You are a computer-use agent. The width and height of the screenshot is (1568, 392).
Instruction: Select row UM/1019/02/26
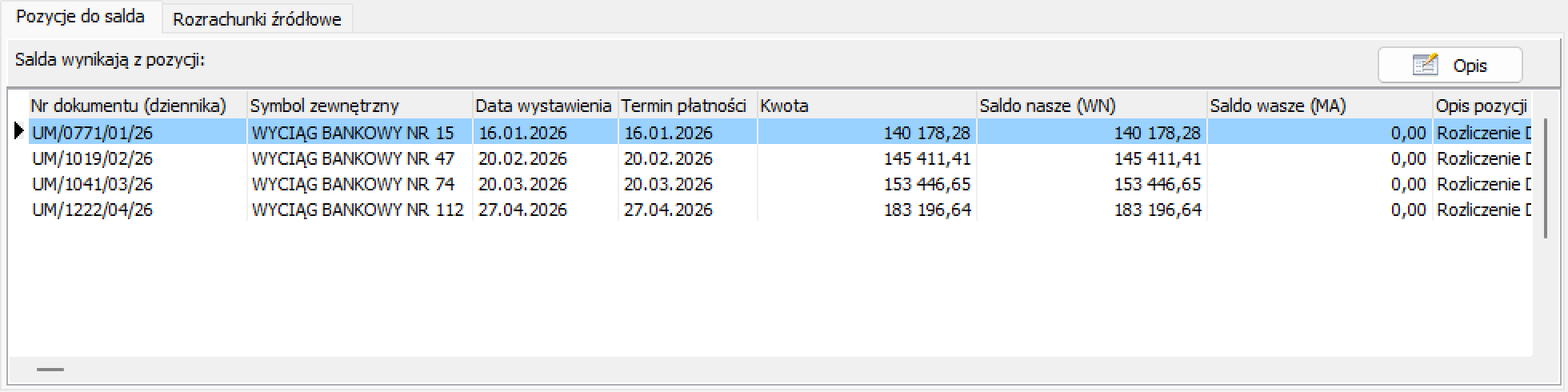coord(780,158)
